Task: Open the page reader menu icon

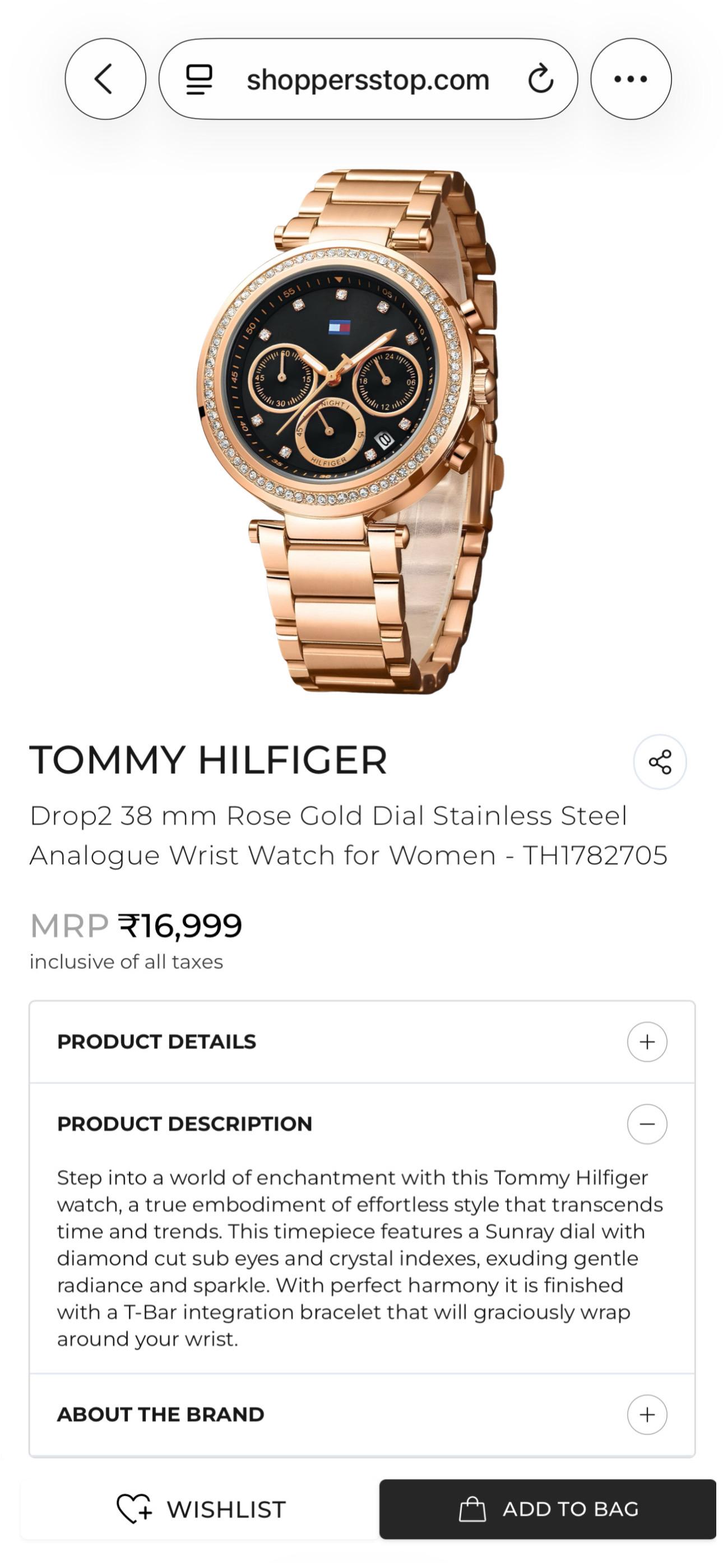Action: (199, 80)
